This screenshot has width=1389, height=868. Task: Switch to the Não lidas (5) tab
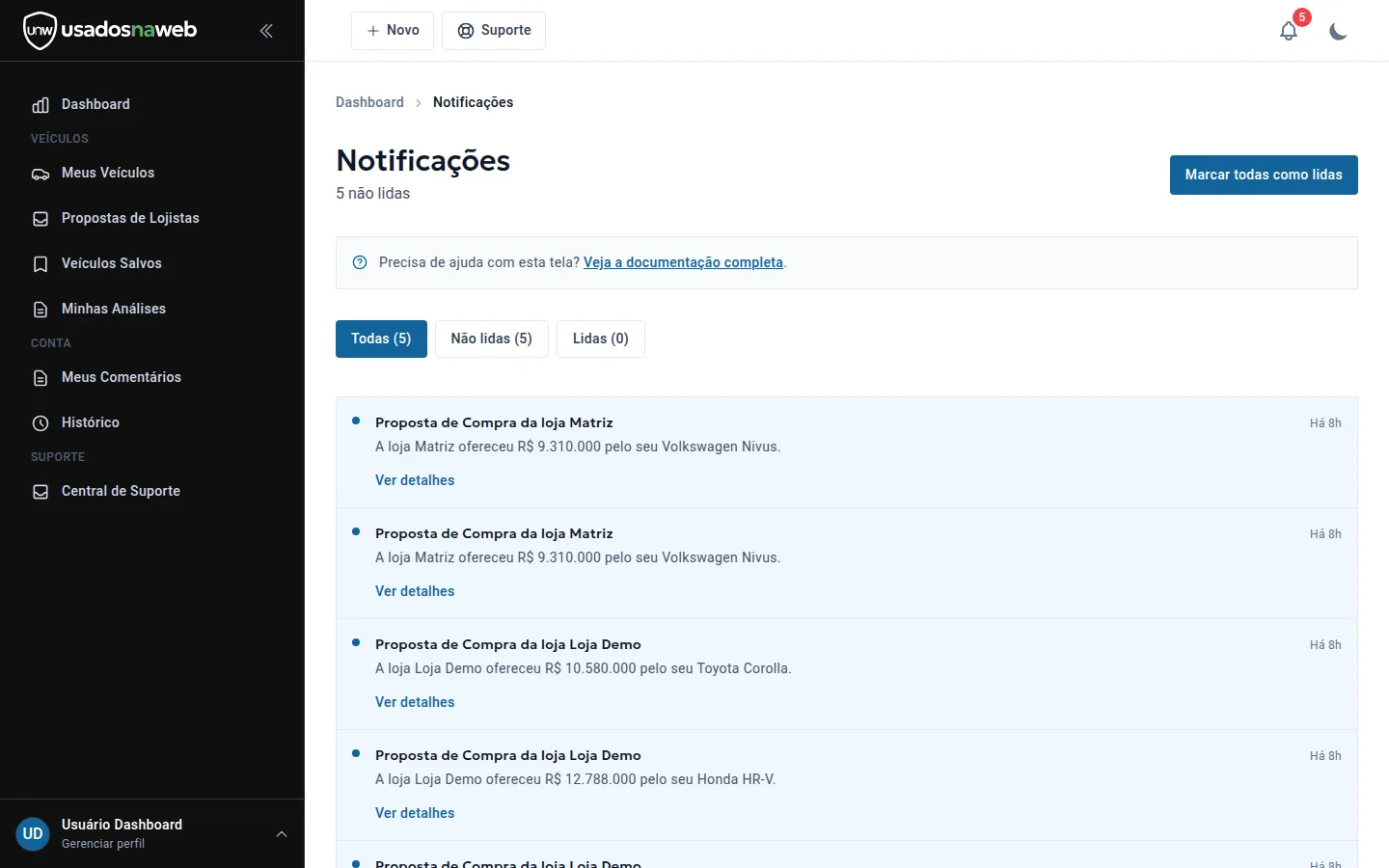(x=492, y=339)
